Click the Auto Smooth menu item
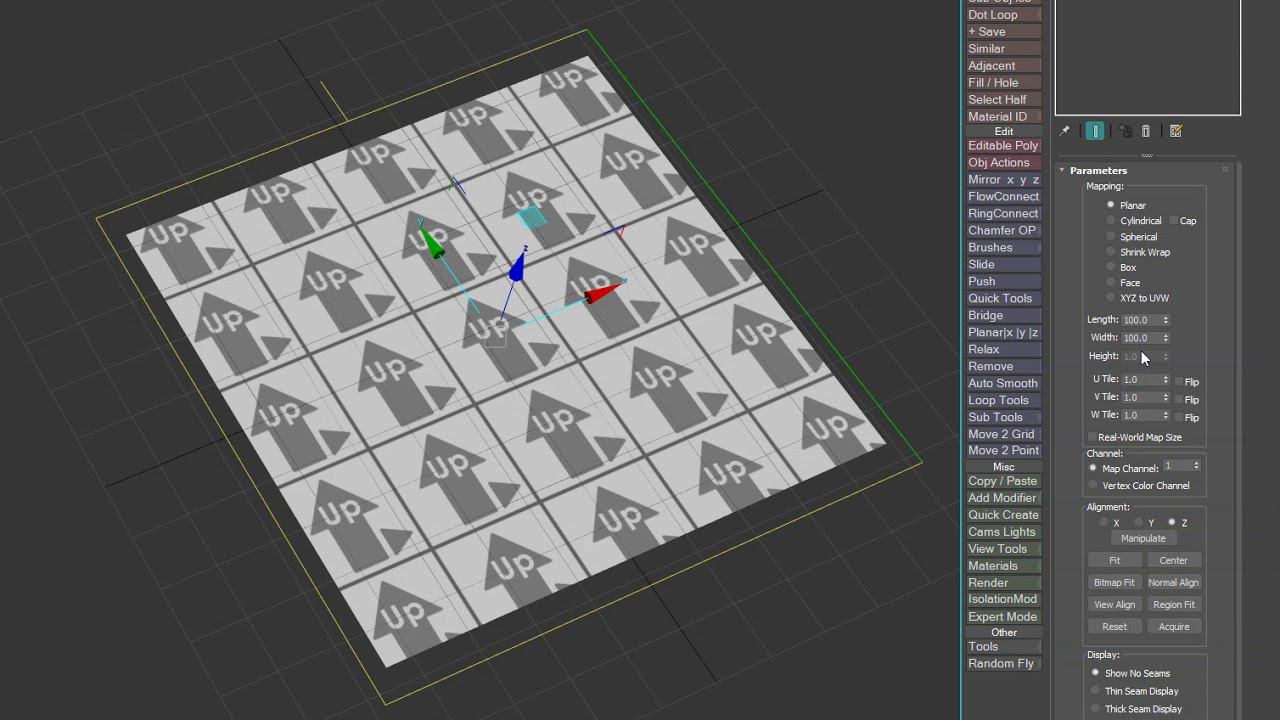The width and height of the screenshot is (1280, 720). pyautogui.click(x=1003, y=384)
